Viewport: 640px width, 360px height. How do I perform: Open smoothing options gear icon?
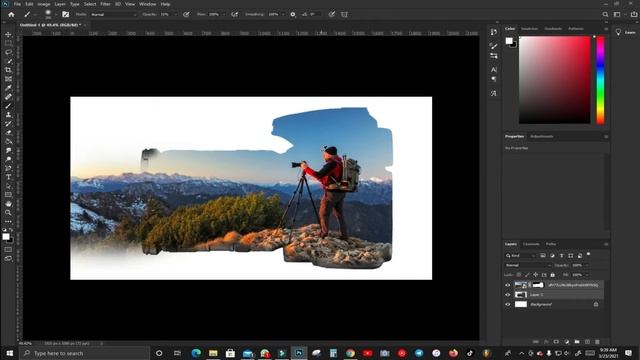293,14
